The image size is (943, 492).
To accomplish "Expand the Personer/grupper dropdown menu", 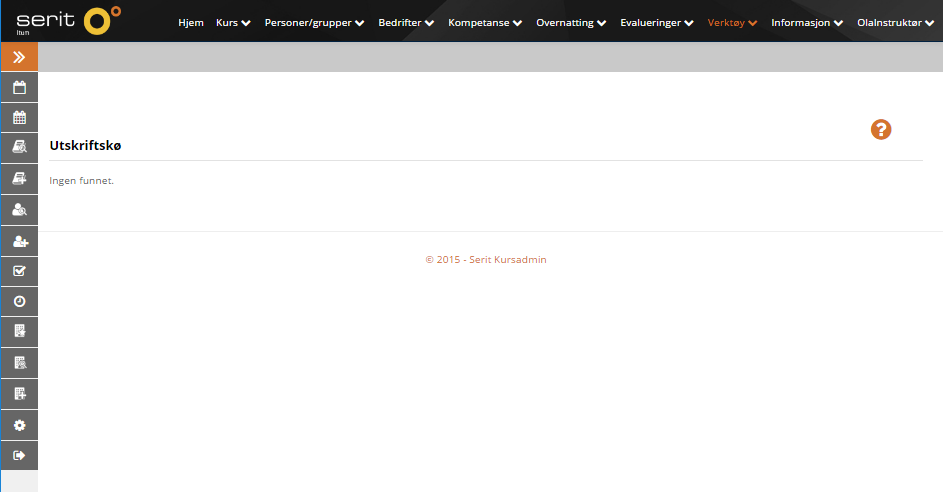I will (x=315, y=22).
